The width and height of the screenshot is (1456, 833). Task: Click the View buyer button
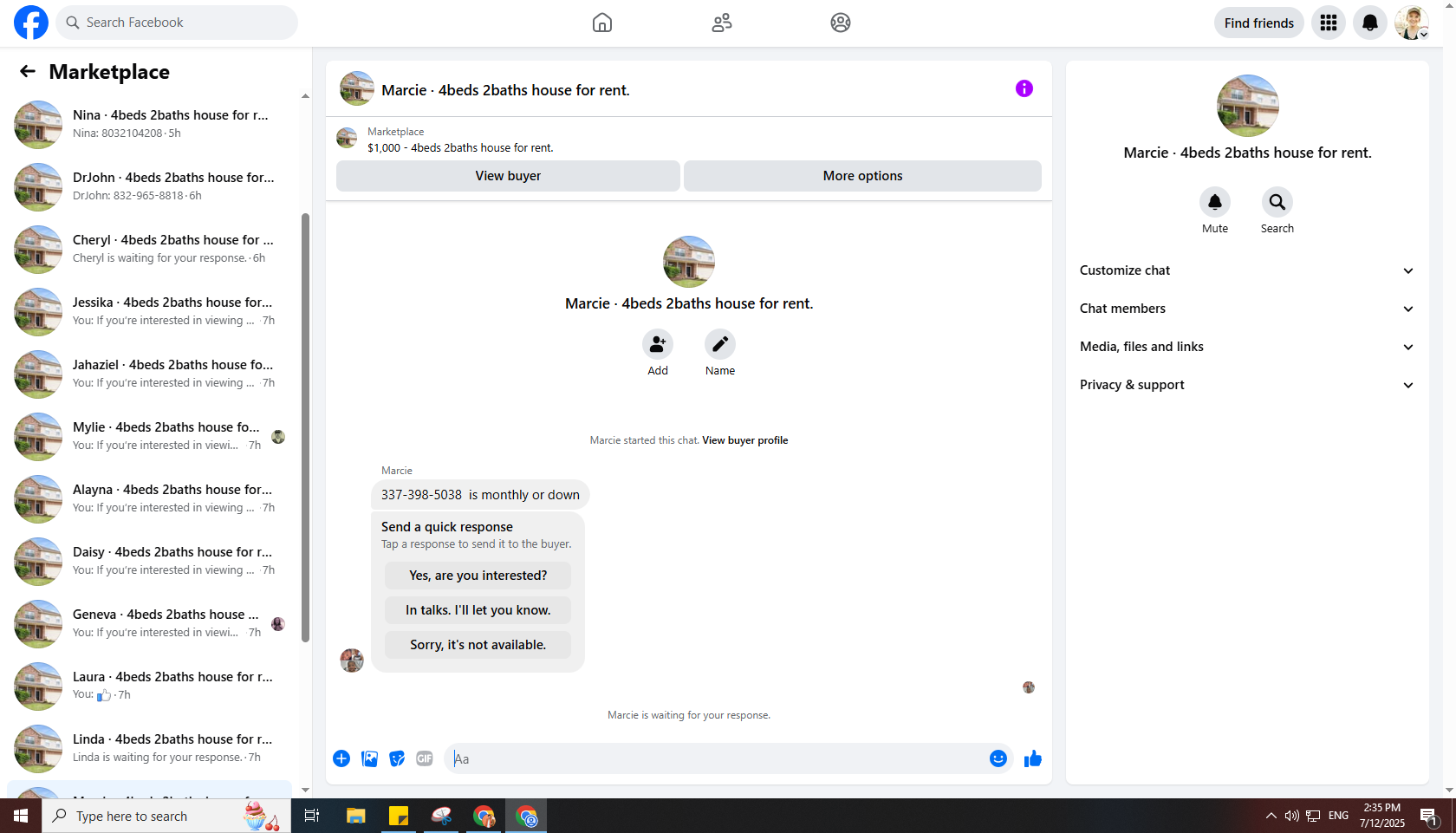pyautogui.click(x=508, y=176)
